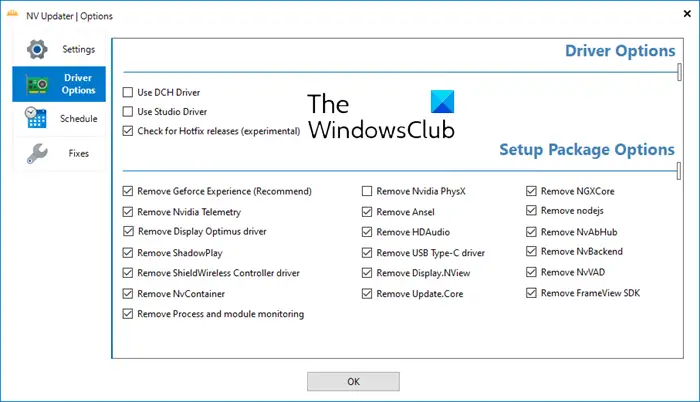
Task: Click the Setup Package Options header handle
Action: pyautogui.click(x=680, y=170)
